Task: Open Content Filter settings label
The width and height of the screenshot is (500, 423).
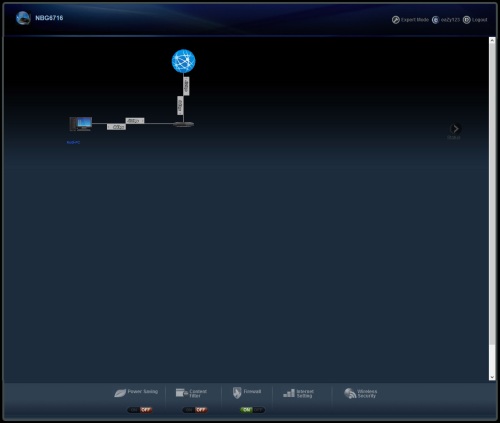Action: [198, 393]
